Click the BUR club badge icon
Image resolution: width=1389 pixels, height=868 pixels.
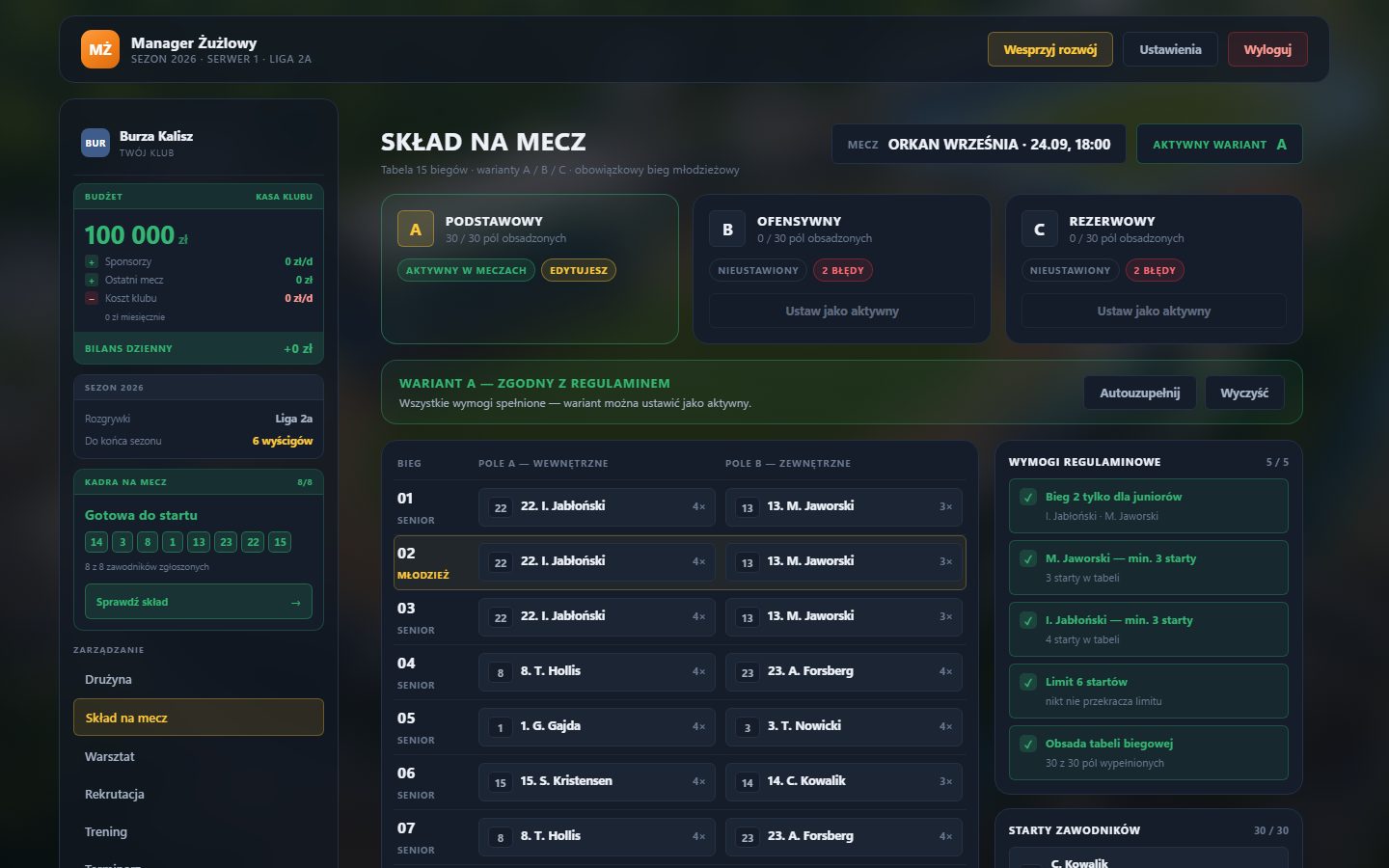coord(95,143)
